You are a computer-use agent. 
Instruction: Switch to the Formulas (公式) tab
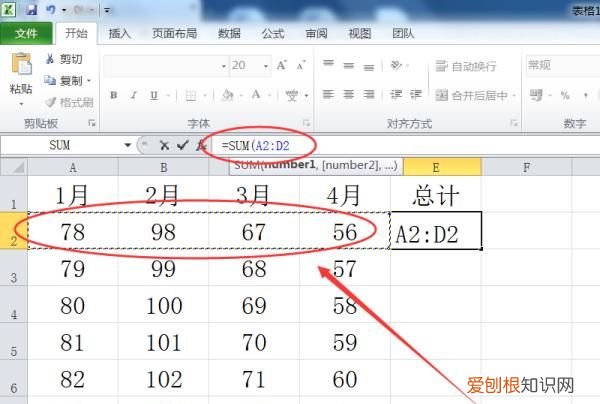pyautogui.click(x=273, y=34)
